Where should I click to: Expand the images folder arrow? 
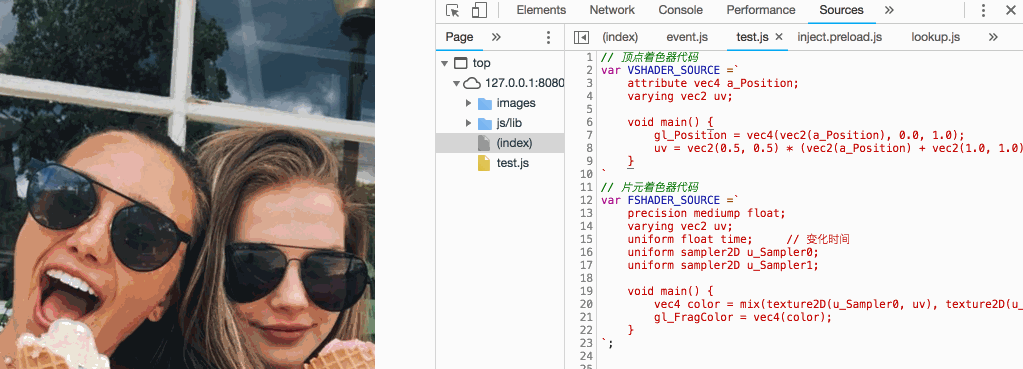[468, 103]
